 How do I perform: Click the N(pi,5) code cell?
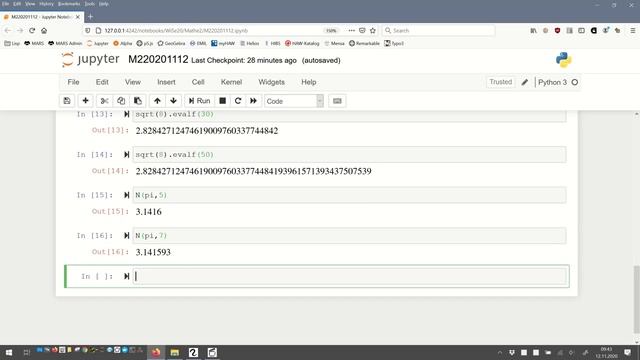(x=349, y=195)
